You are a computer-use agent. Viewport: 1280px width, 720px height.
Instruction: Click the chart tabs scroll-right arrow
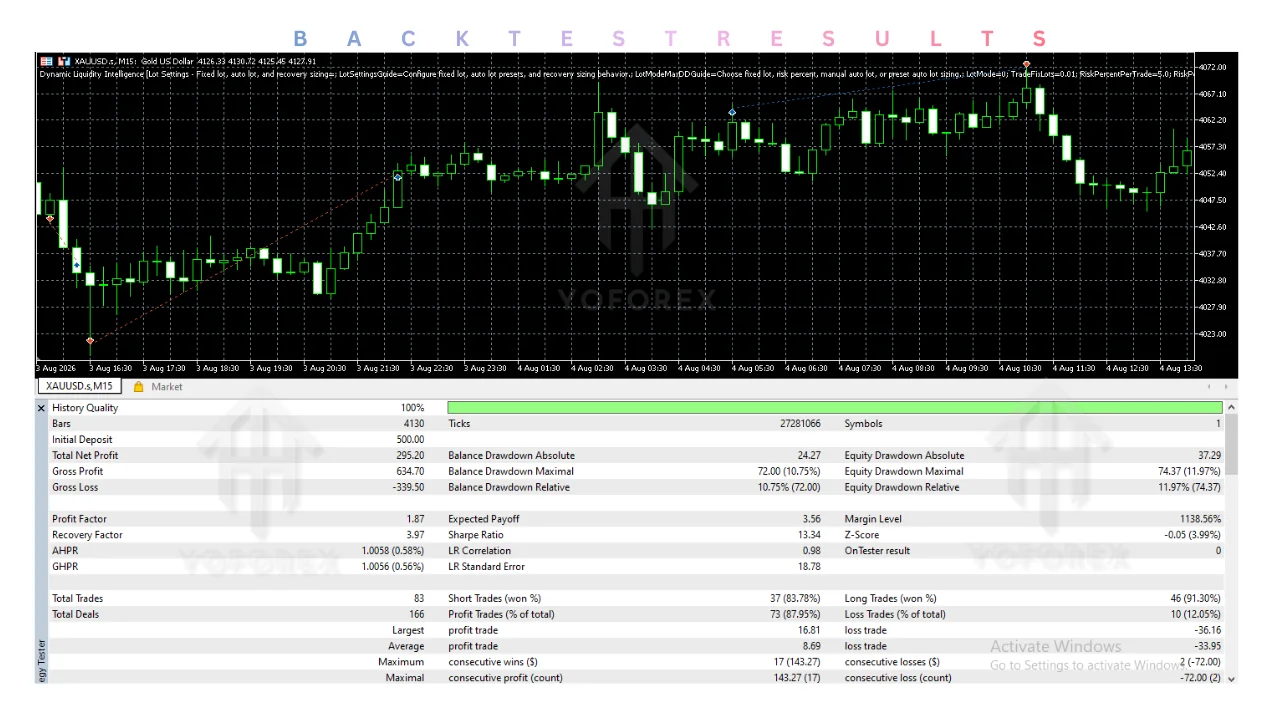pyautogui.click(x=1226, y=387)
